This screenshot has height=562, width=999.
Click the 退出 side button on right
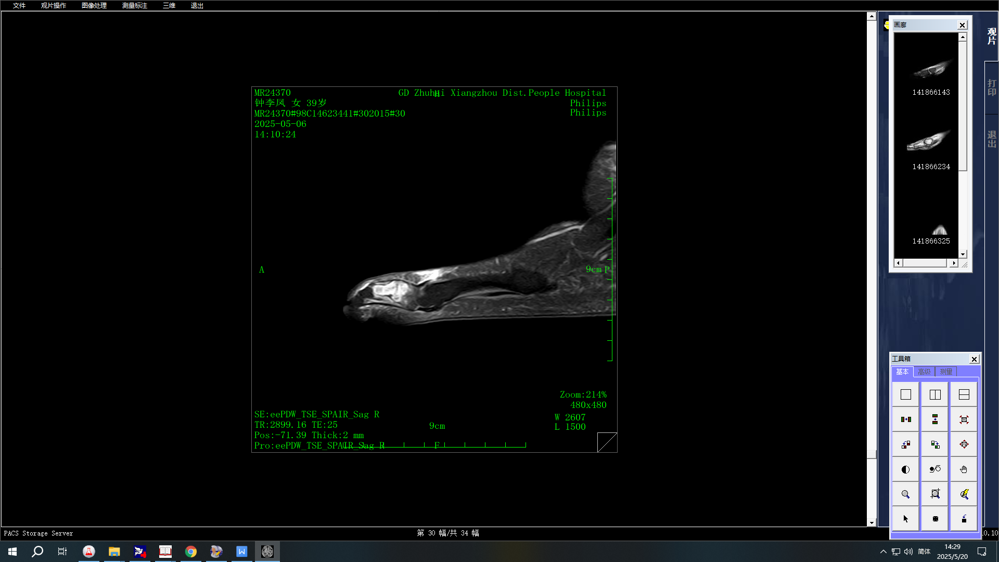pyautogui.click(x=991, y=138)
